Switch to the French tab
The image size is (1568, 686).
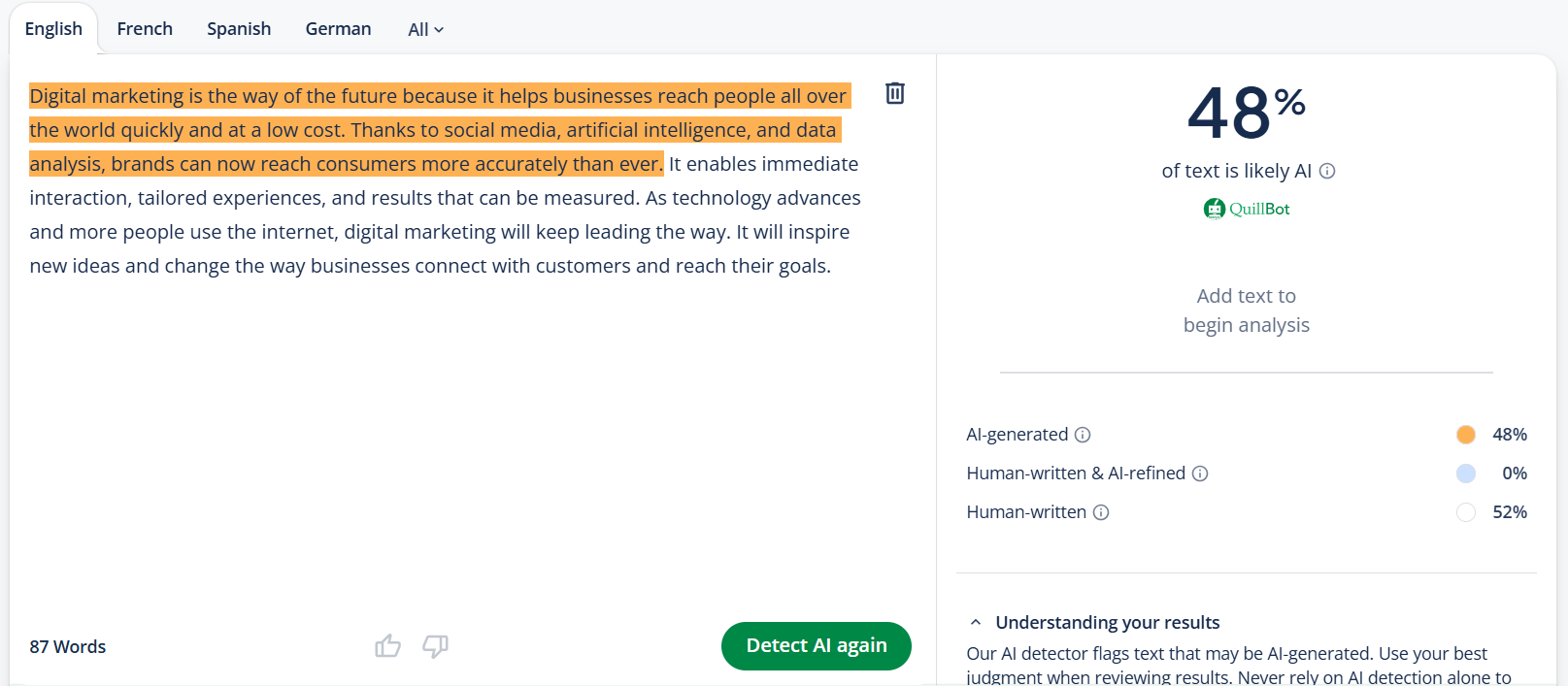[144, 28]
